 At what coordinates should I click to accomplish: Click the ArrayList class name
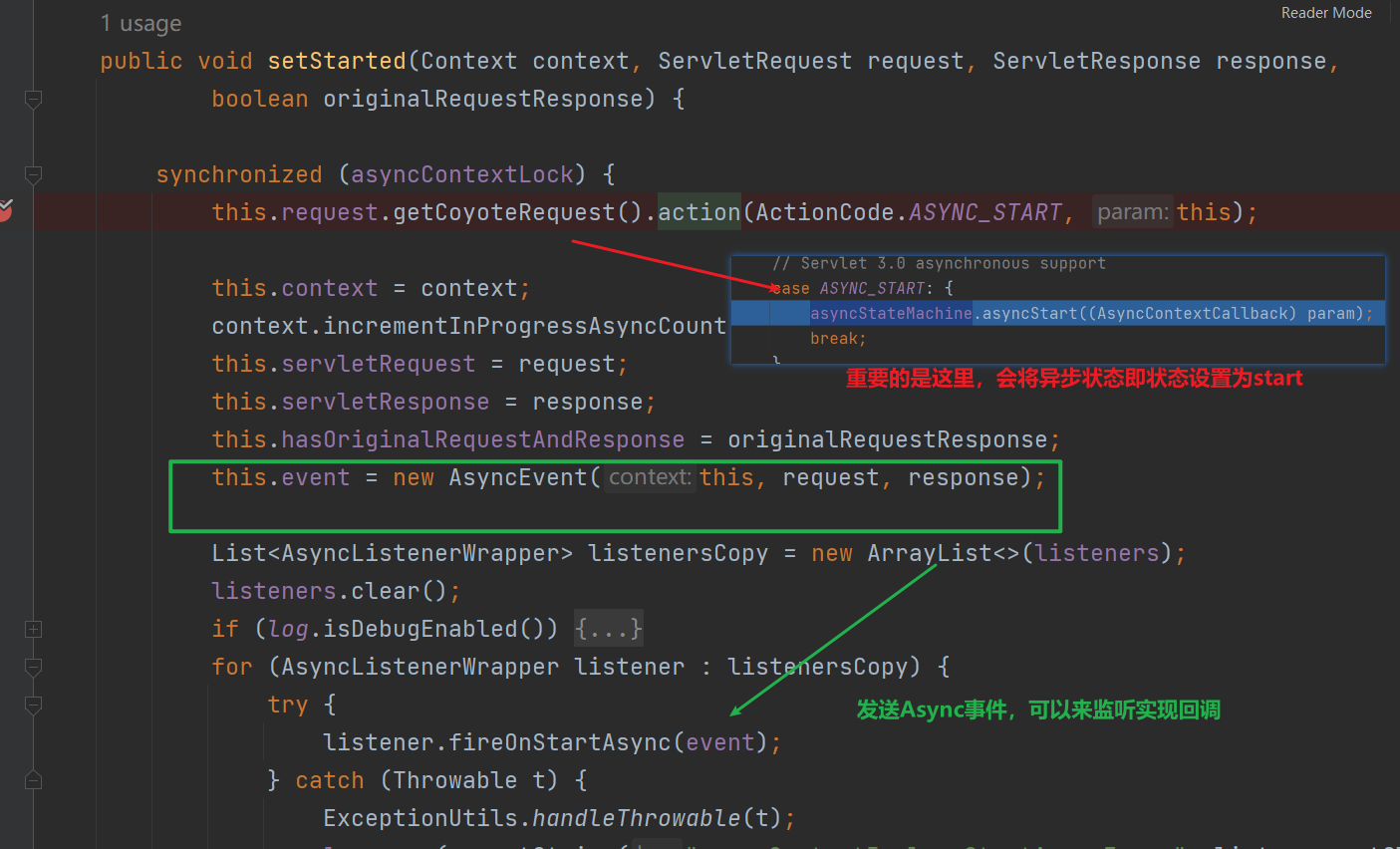[x=930, y=553]
